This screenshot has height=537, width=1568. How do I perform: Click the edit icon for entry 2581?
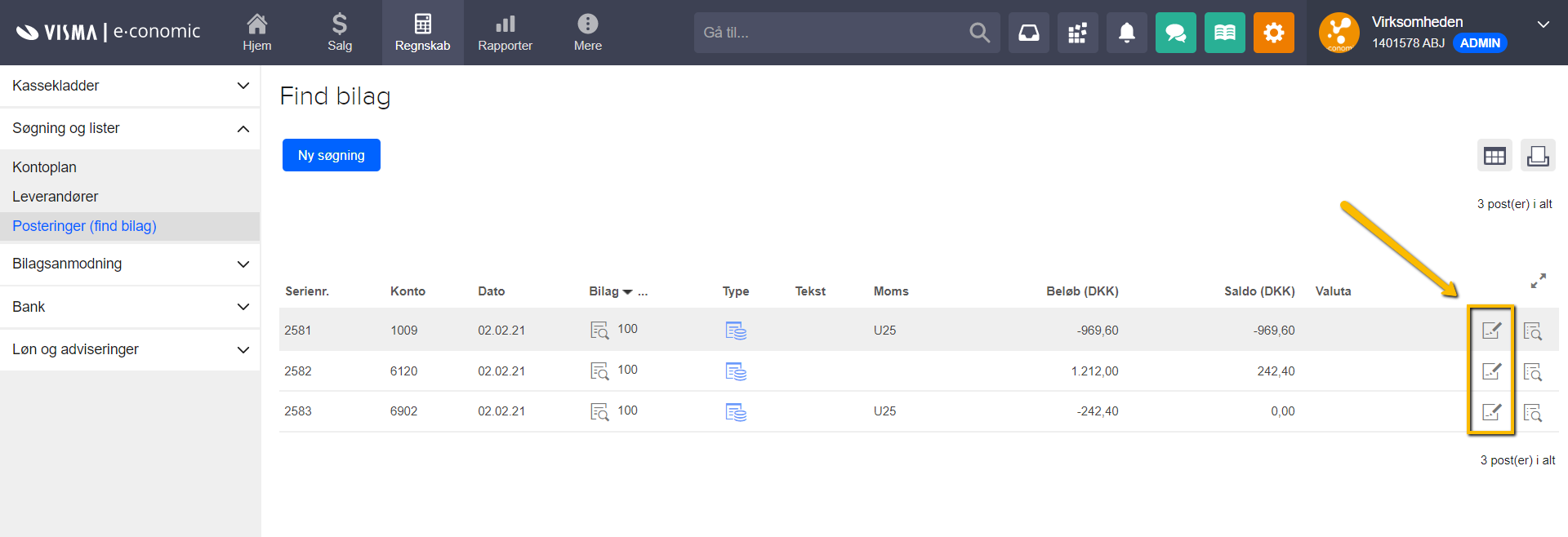coord(1491,331)
